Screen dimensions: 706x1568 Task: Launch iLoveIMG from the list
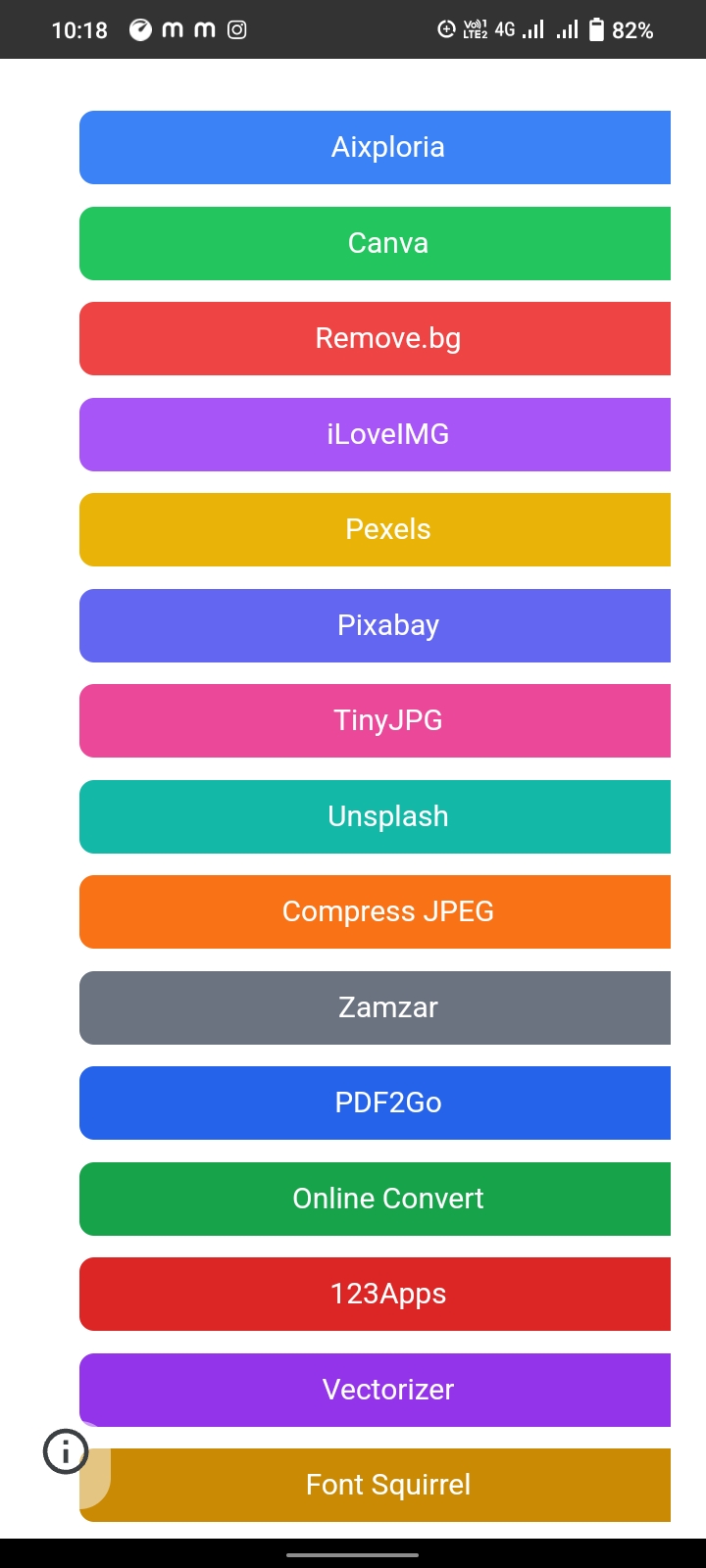coord(387,434)
